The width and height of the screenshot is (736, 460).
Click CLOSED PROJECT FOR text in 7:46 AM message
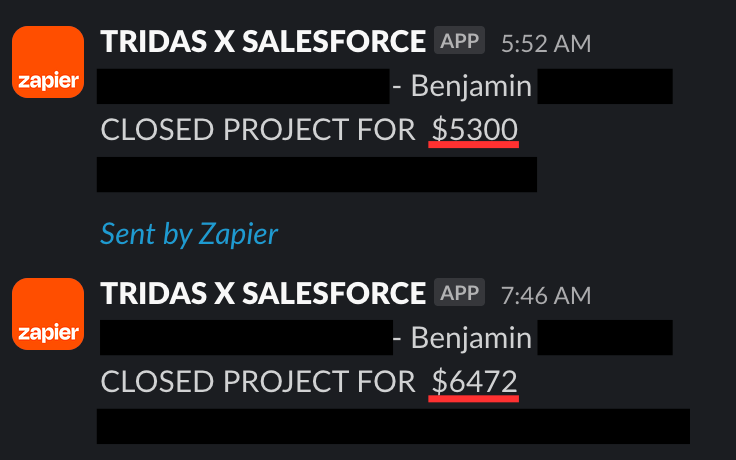click(x=258, y=382)
